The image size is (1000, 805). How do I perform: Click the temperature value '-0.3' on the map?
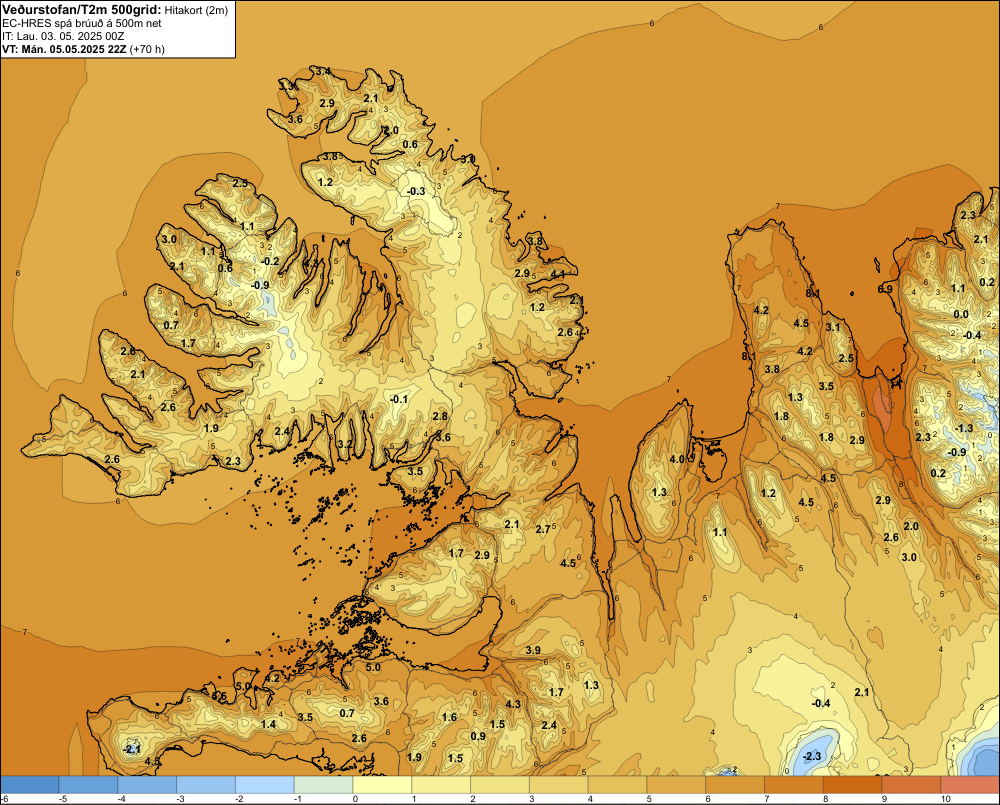pyautogui.click(x=416, y=191)
